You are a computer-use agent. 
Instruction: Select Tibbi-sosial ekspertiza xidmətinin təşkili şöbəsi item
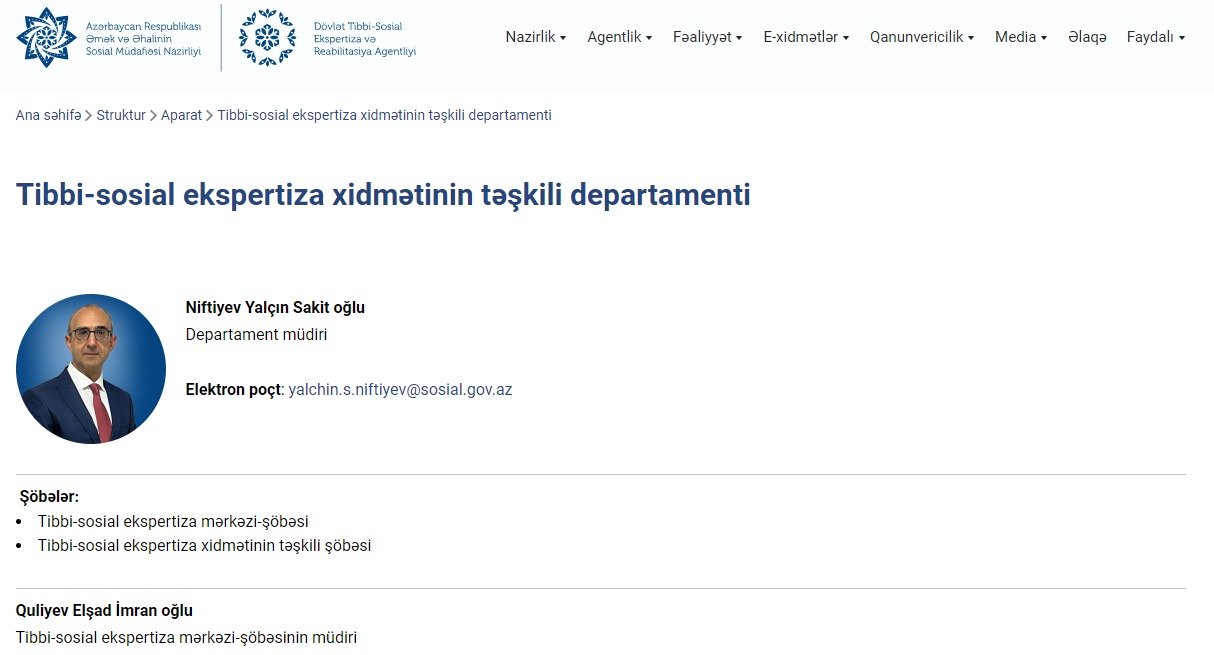coord(204,546)
